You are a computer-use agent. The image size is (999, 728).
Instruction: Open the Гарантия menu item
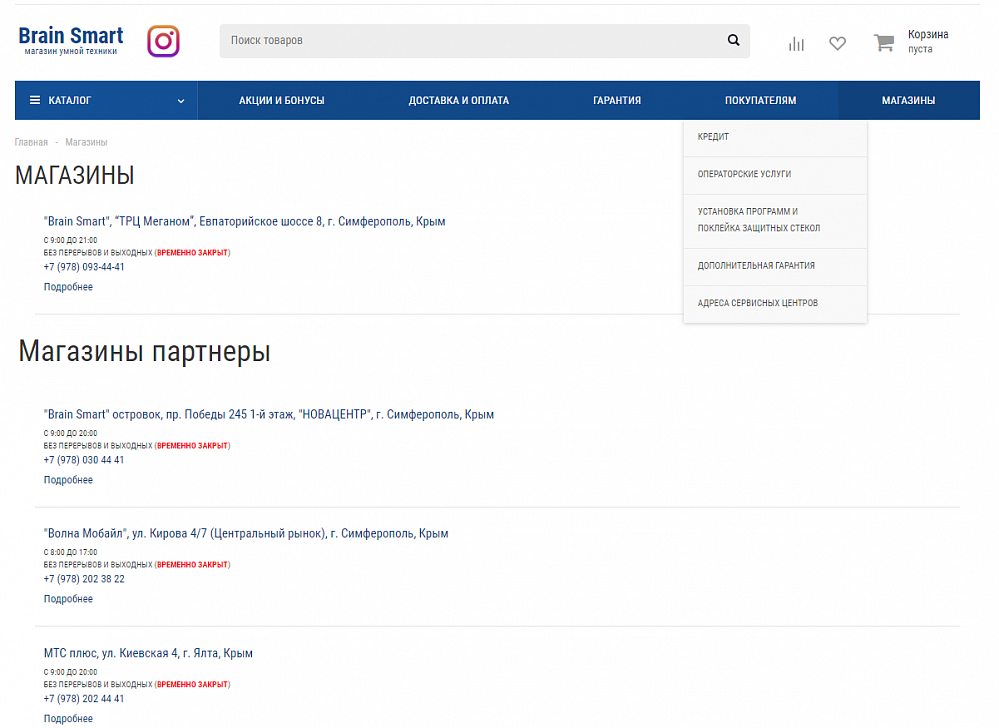pos(617,101)
